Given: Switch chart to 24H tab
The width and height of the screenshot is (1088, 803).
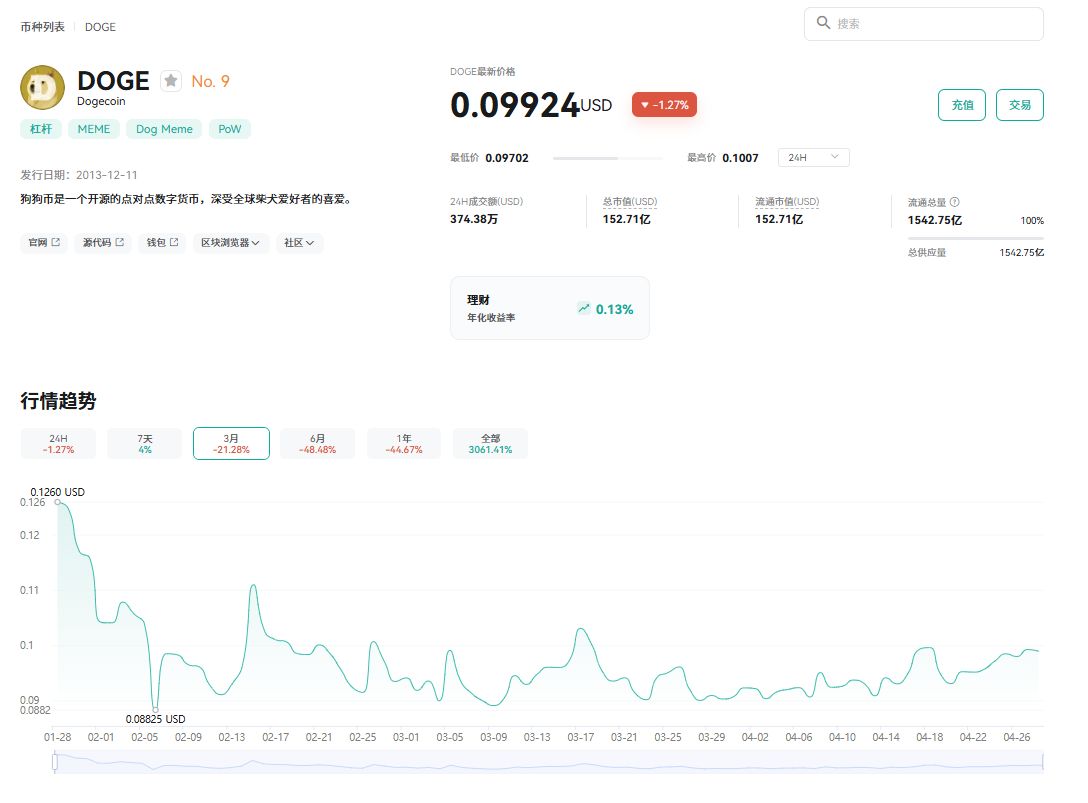Looking at the screenshot, I should tap(58, 443).
